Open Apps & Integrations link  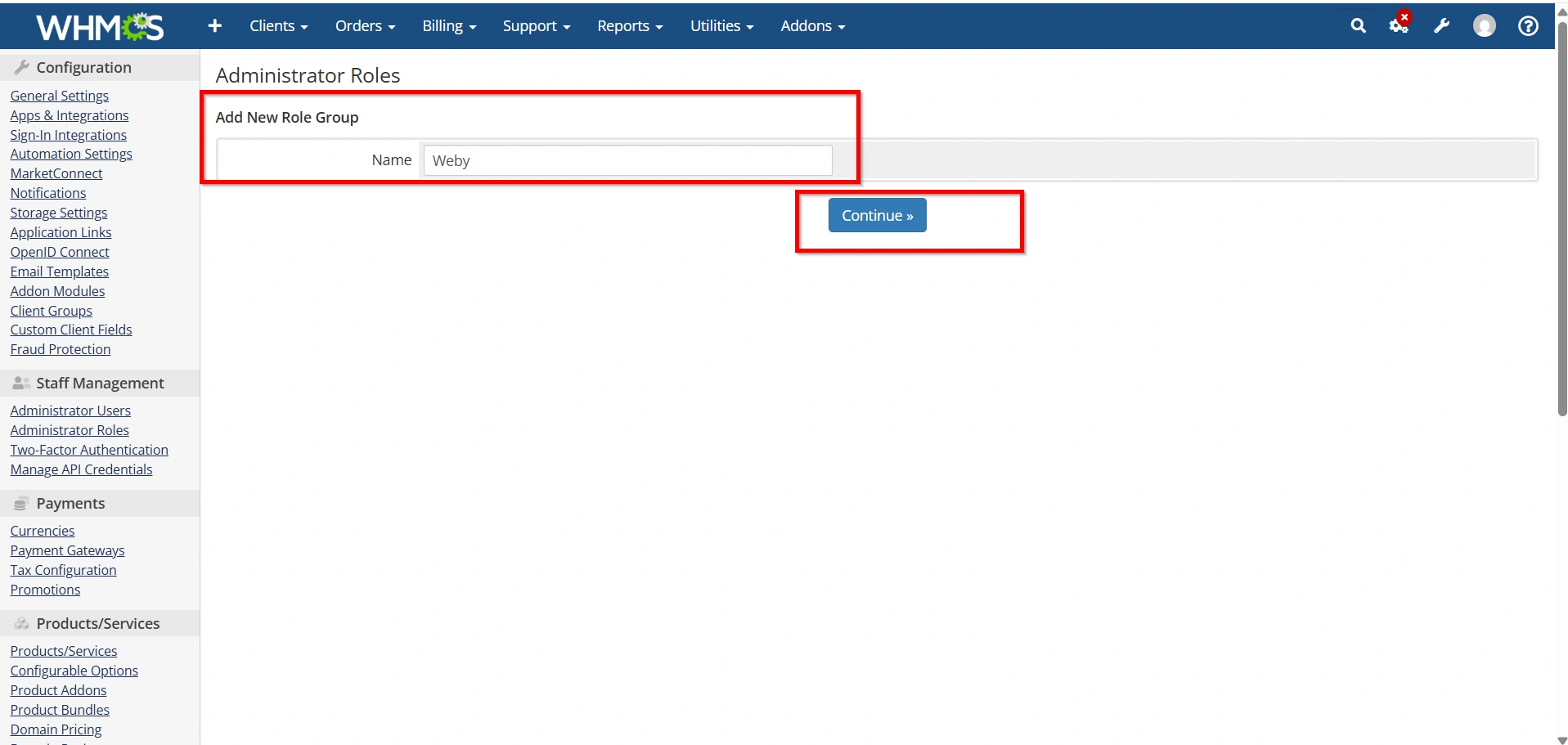(x=70, y=115)
